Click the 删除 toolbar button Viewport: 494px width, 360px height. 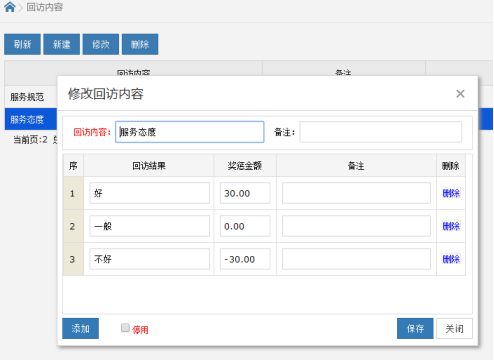click(140, 44)
